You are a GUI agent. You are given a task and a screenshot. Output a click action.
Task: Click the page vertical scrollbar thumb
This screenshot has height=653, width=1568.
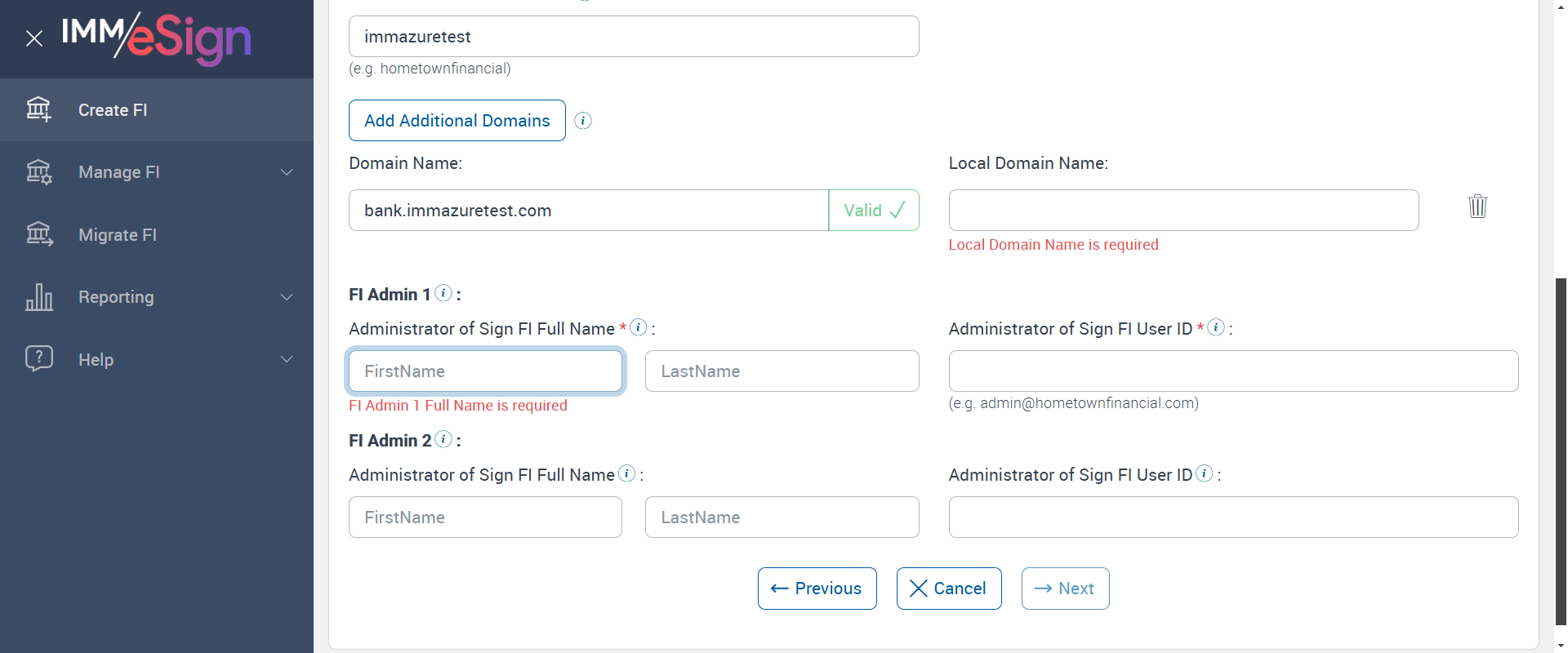pyautogui.click(x=1561, y=449)
